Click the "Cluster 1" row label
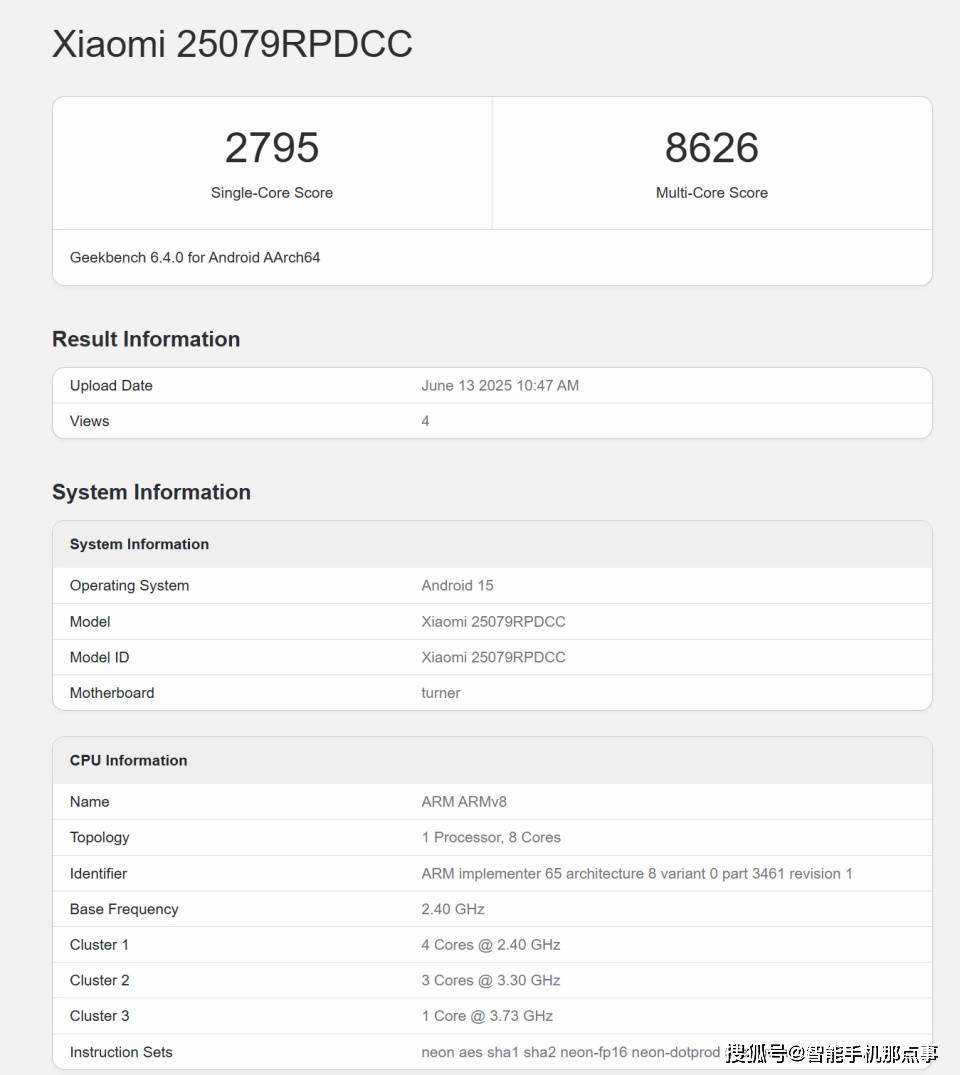Viewport: 960px width, 1075px height. tap(99, 945)
